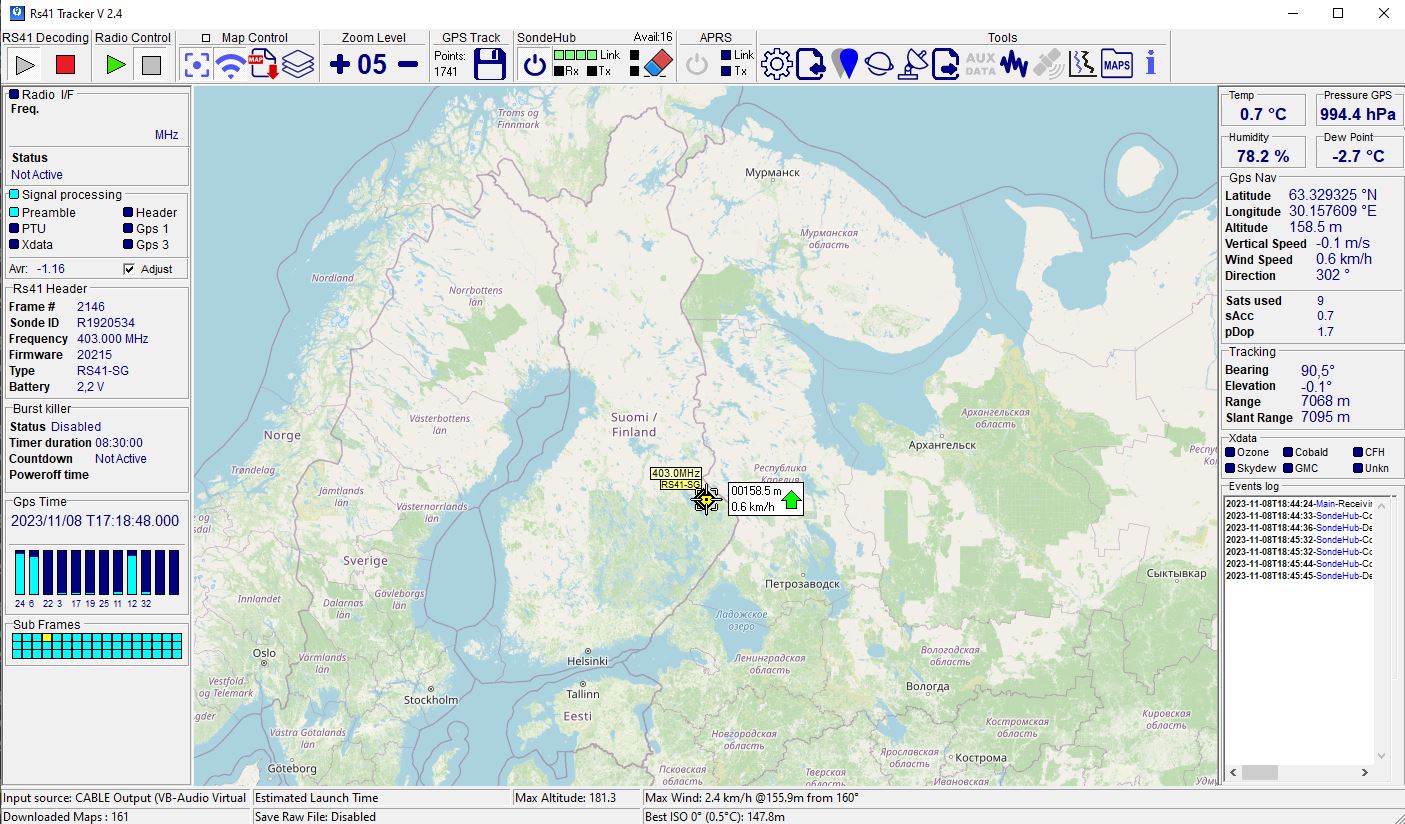Click the SondeHub eraser icon
This screenshot has height=824, width=1405.
click(x=659, y=64)
